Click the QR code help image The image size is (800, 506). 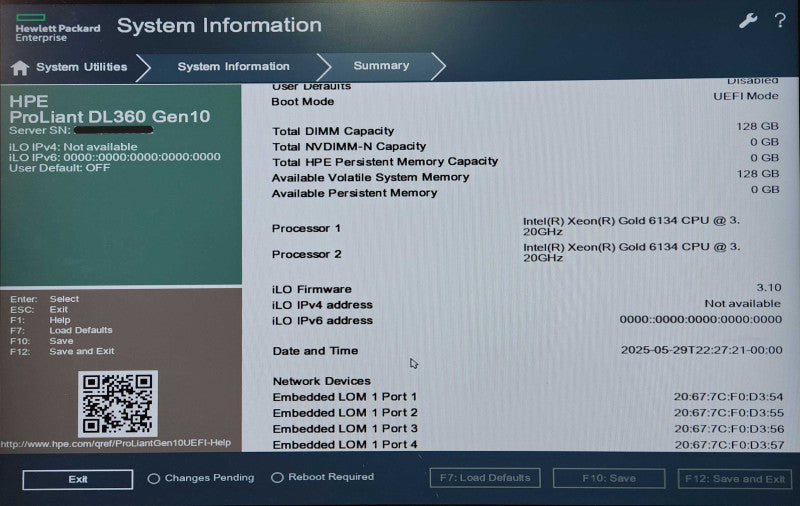118,403
